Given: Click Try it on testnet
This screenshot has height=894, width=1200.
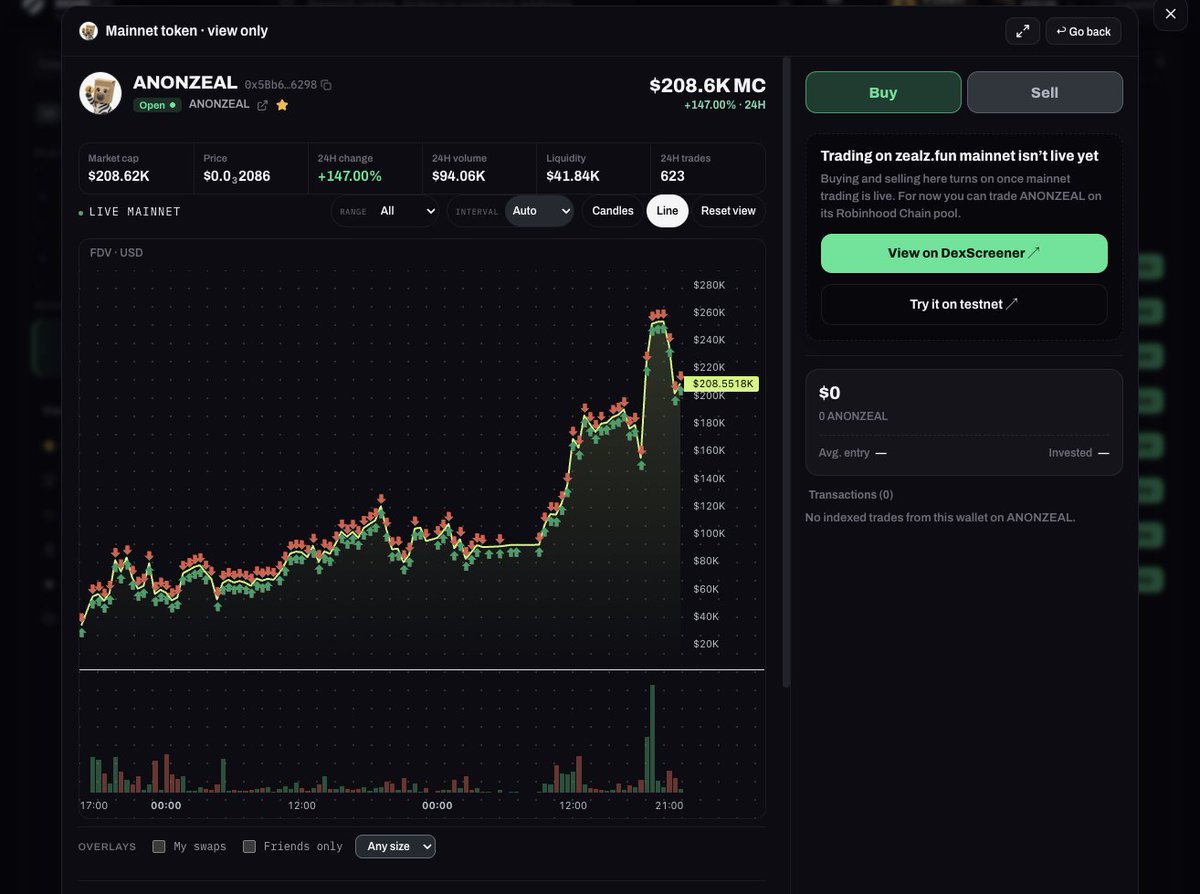Looking at the screenshot, I should [964, 304].
